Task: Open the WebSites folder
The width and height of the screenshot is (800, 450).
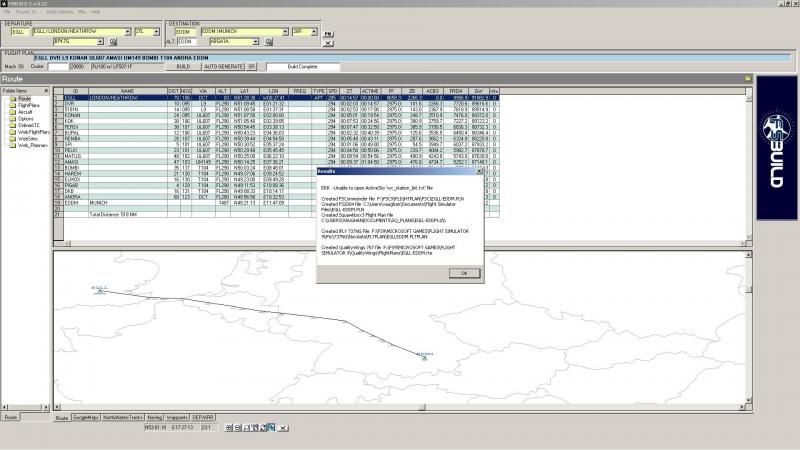Action: click(23, 138)
